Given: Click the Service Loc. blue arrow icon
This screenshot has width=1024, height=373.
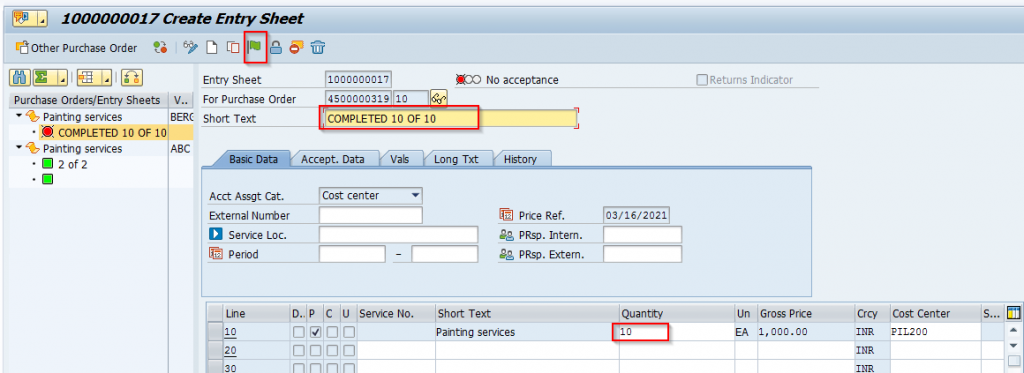Looking at the screenshot, I should pos(216,234).
